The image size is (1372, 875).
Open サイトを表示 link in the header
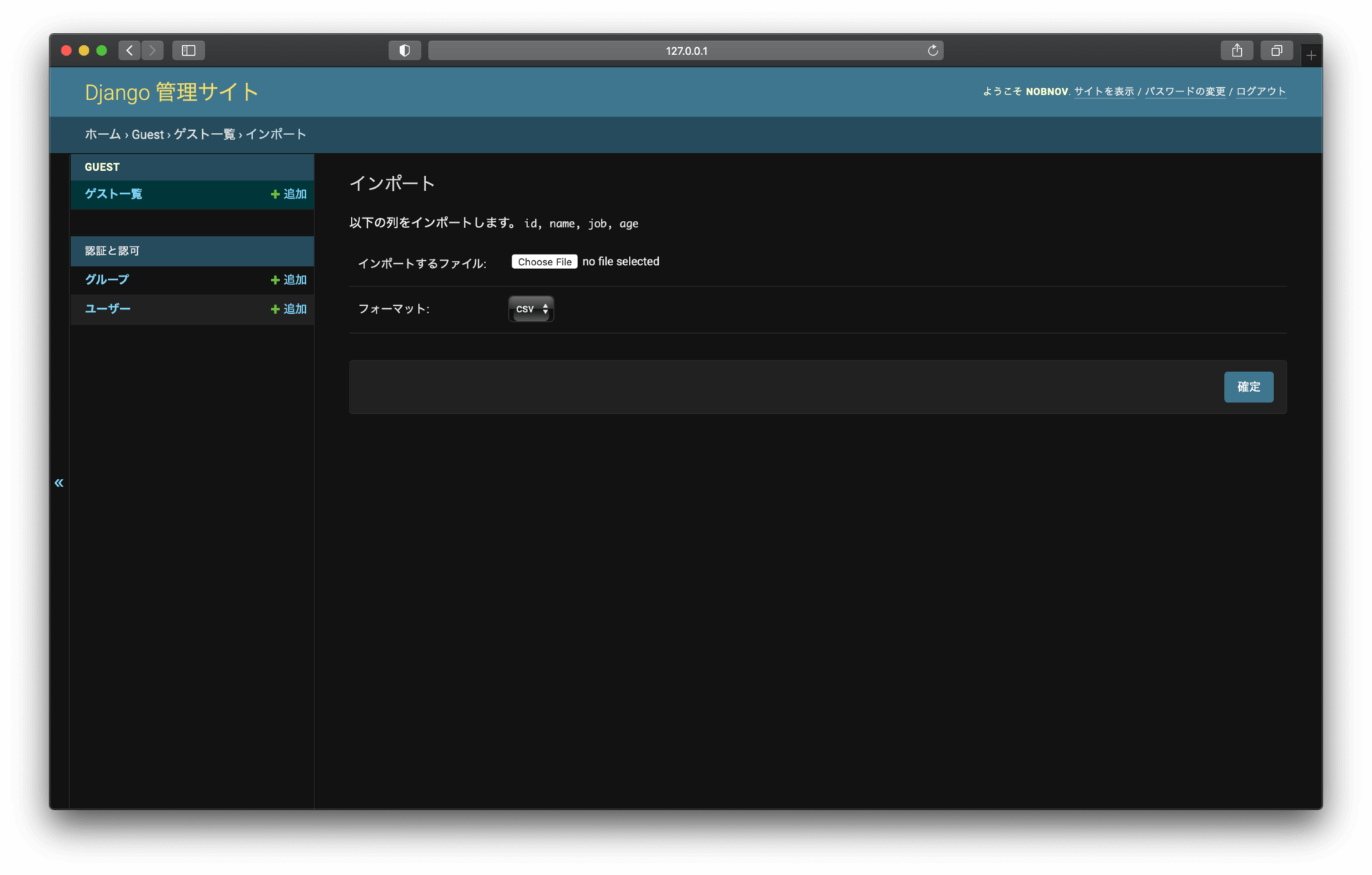tap(1103, 92)
